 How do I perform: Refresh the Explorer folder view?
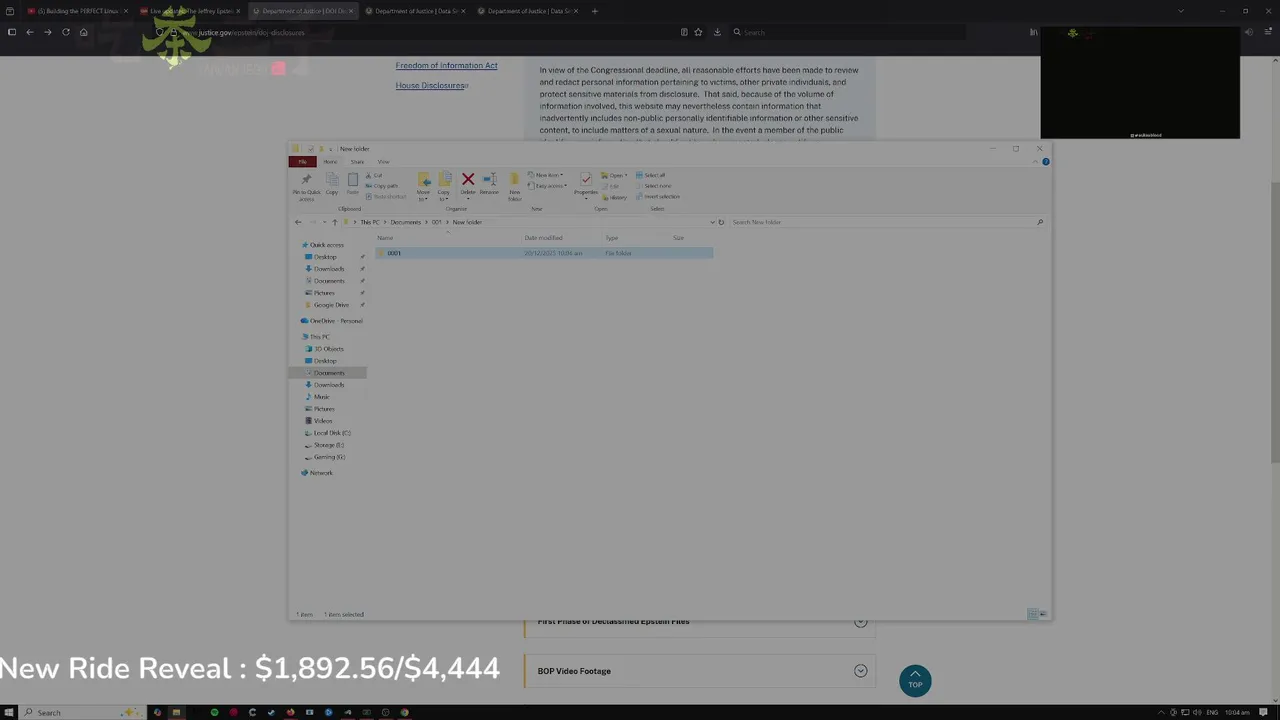pos(721,222)
